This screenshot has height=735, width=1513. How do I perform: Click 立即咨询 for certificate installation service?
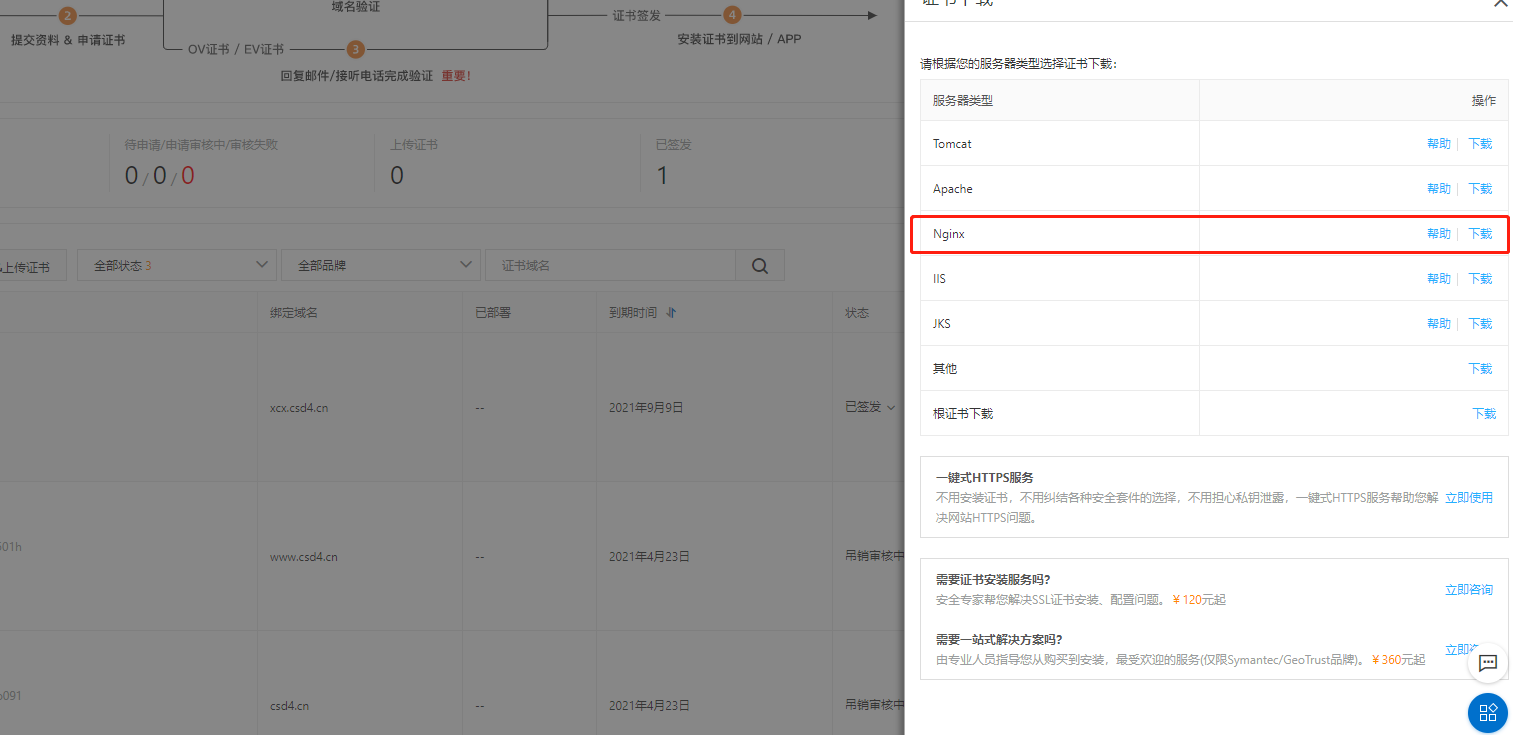1468,589
